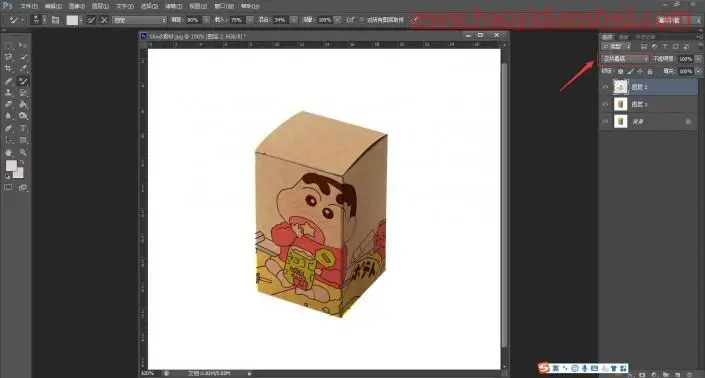The image size is (705, 378).
Task: Select the Zoom tool
Action: (x=23, y=152)
